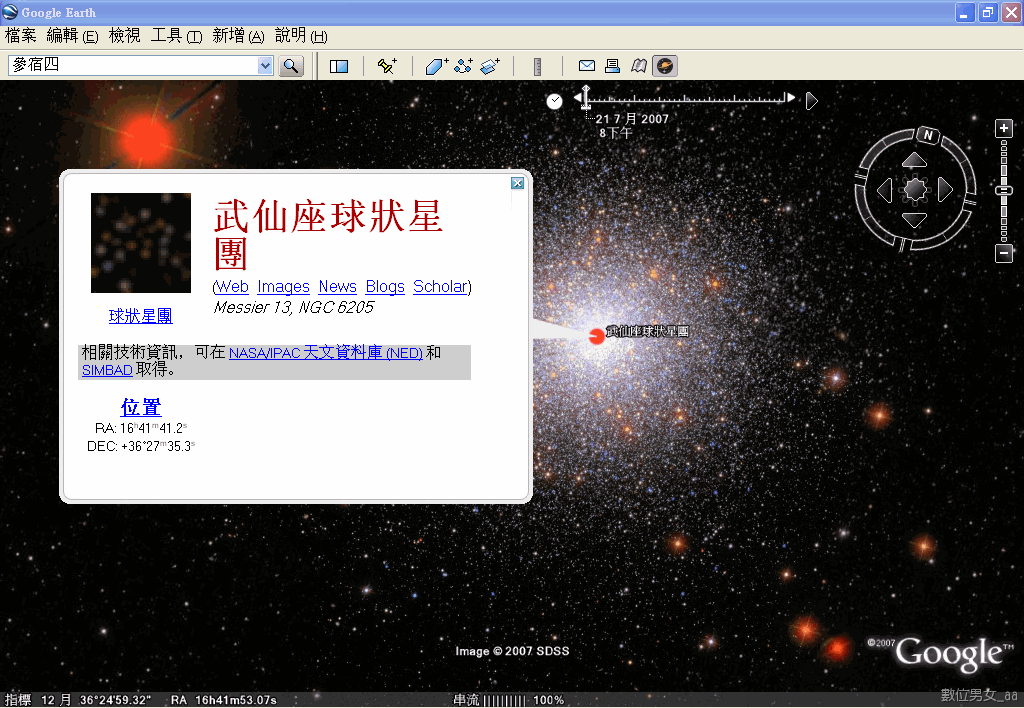Click the print icon

click(612, 66)
